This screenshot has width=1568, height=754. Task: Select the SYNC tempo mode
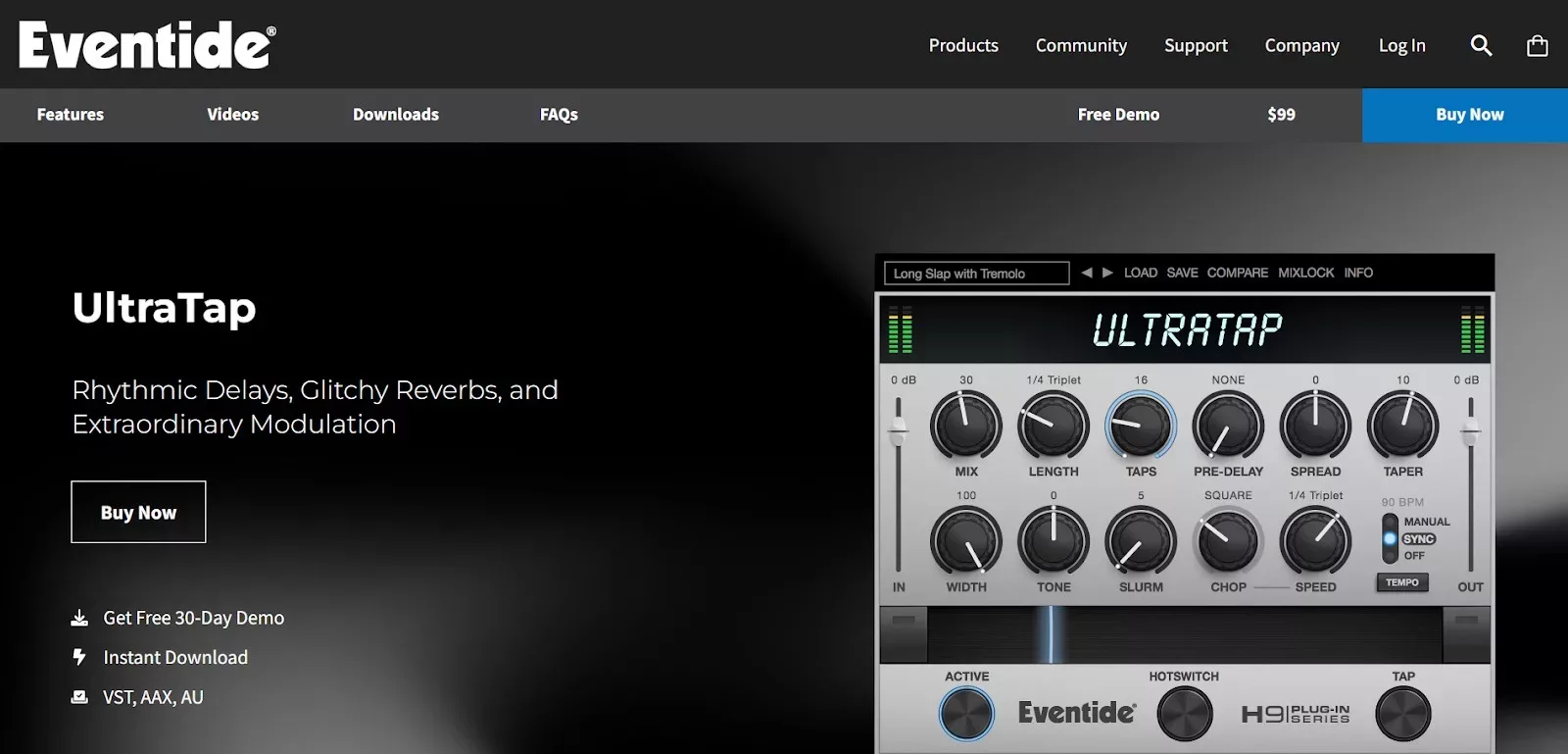click(1419, 539)
